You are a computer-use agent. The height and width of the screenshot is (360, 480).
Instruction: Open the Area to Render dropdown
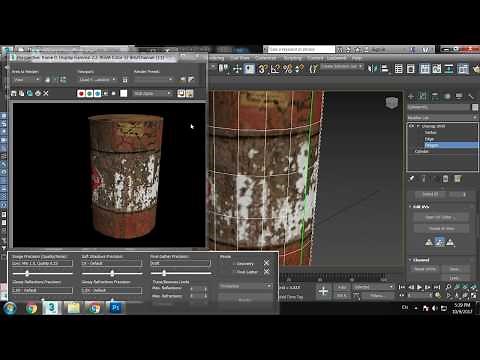pyautogui.click(x=26, y=80)
